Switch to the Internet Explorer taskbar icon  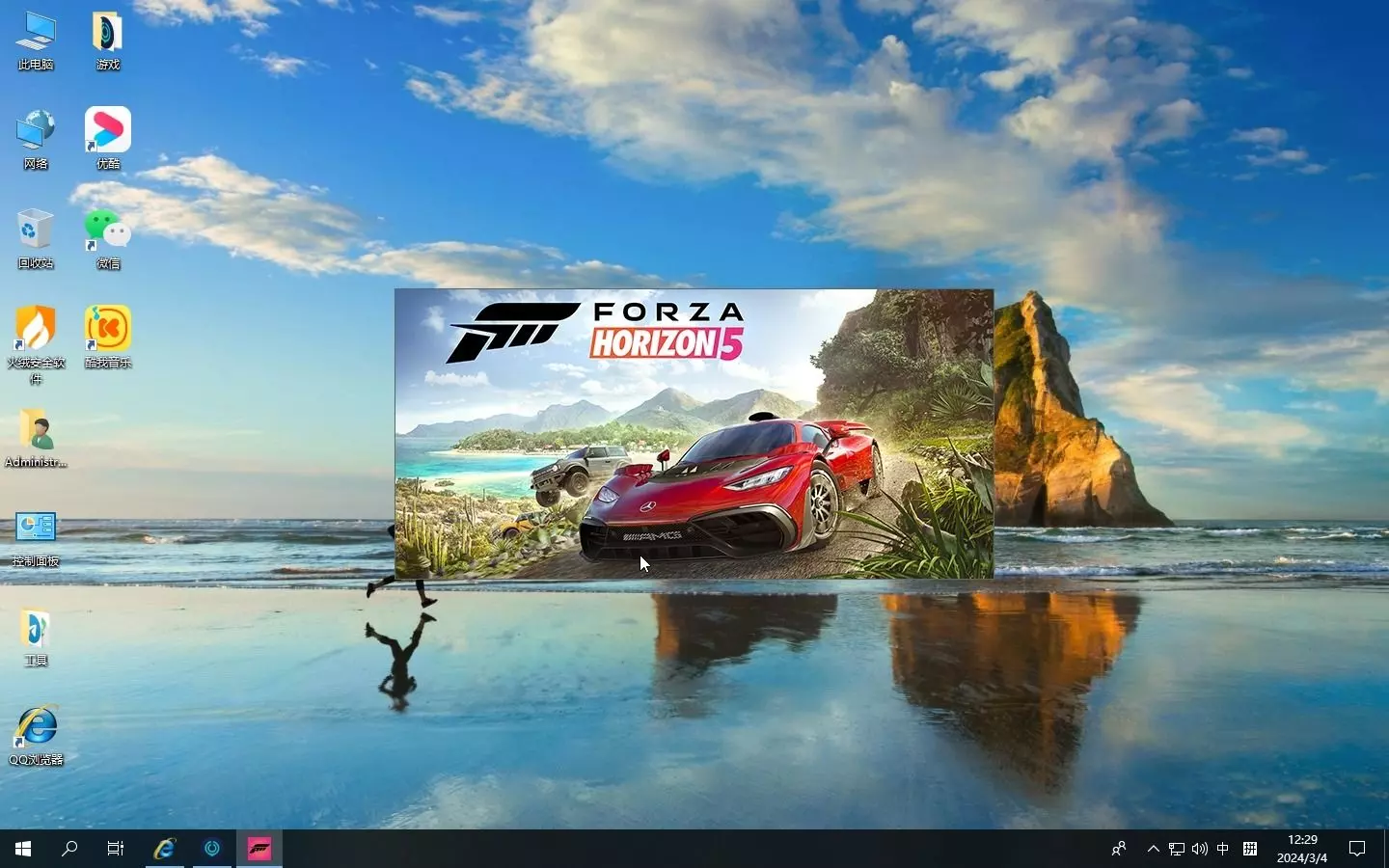pyautogui.click(x=165, y=849)
